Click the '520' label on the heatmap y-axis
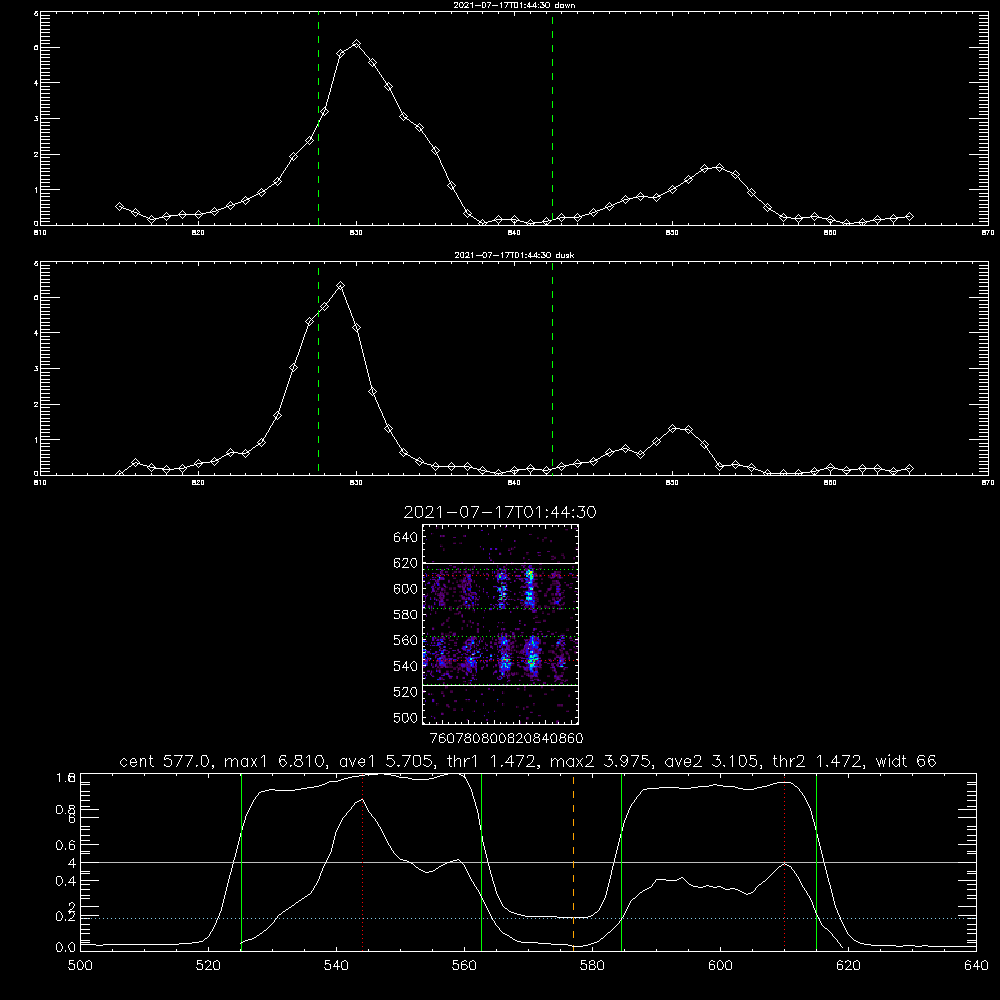 (x=406, y=692)
